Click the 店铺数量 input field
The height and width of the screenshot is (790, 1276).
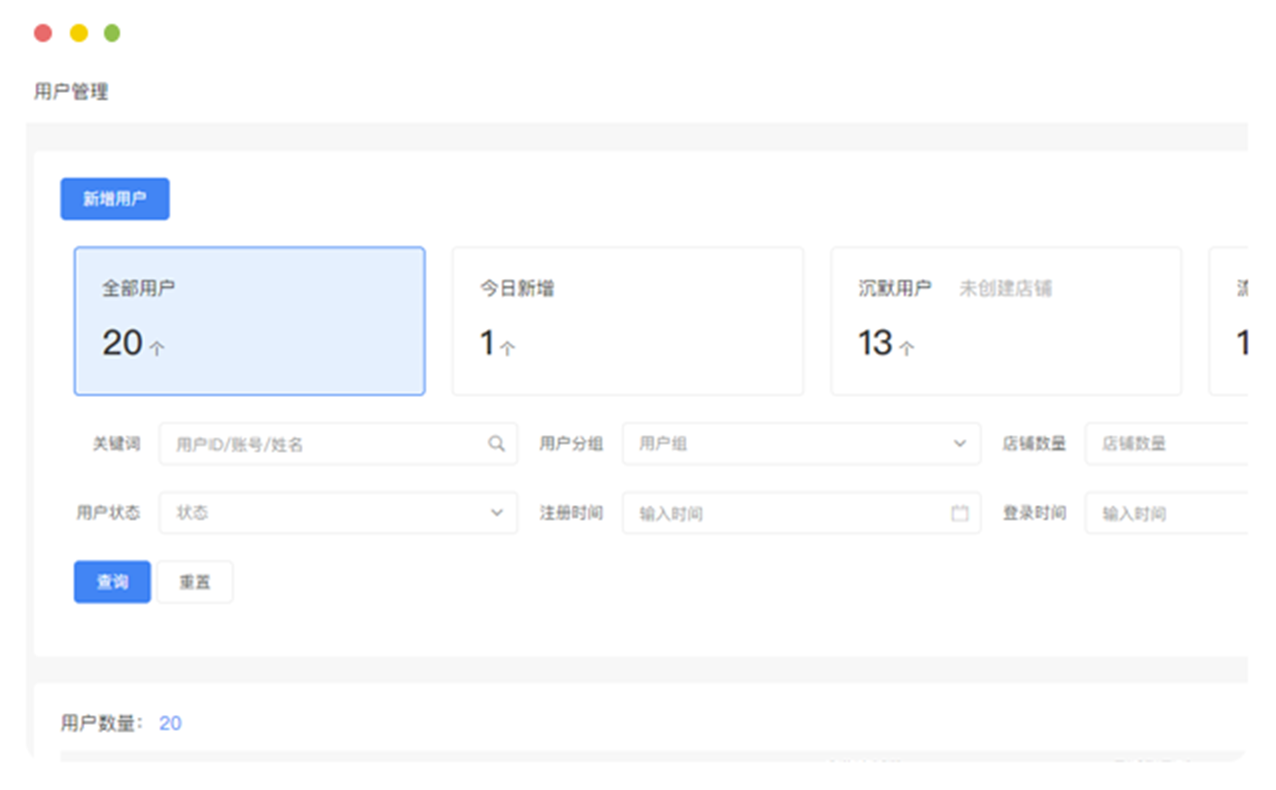pyautogui.click(x=1165, y=444)
